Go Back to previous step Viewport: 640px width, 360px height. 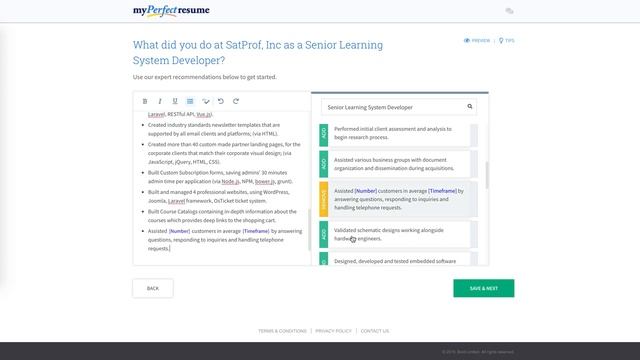coord(153,288)
